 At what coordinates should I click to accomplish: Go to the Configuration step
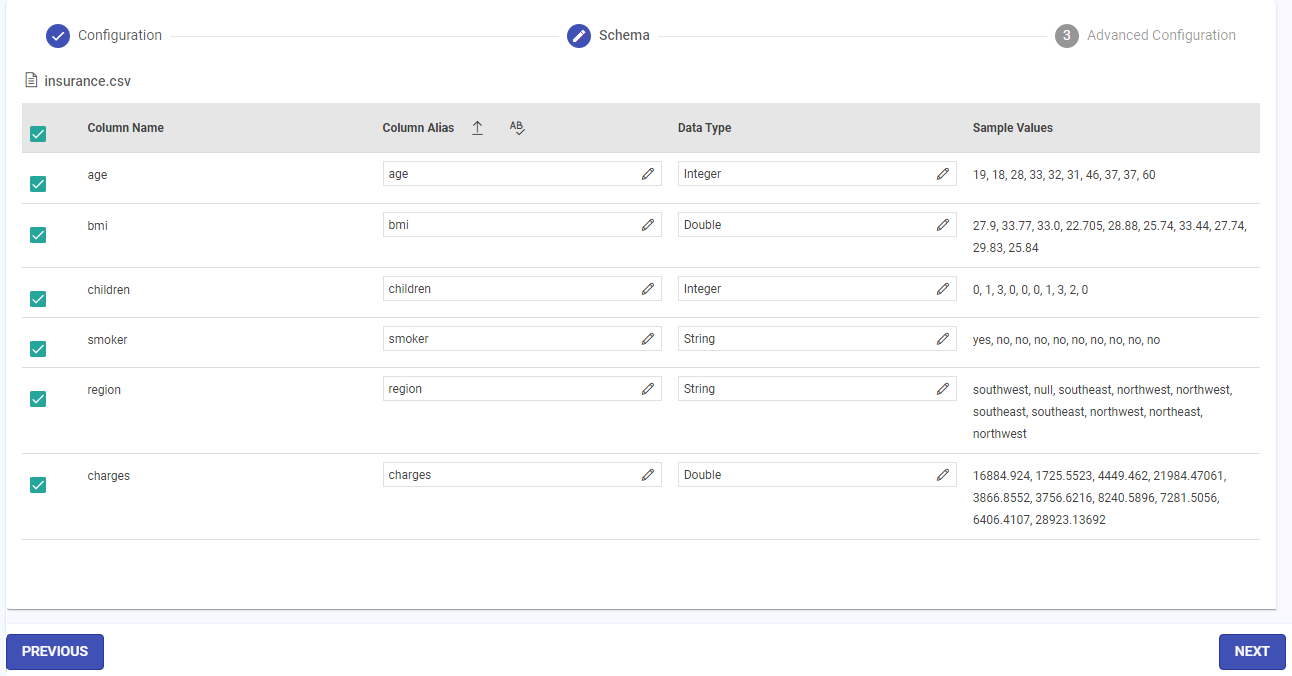58,35
